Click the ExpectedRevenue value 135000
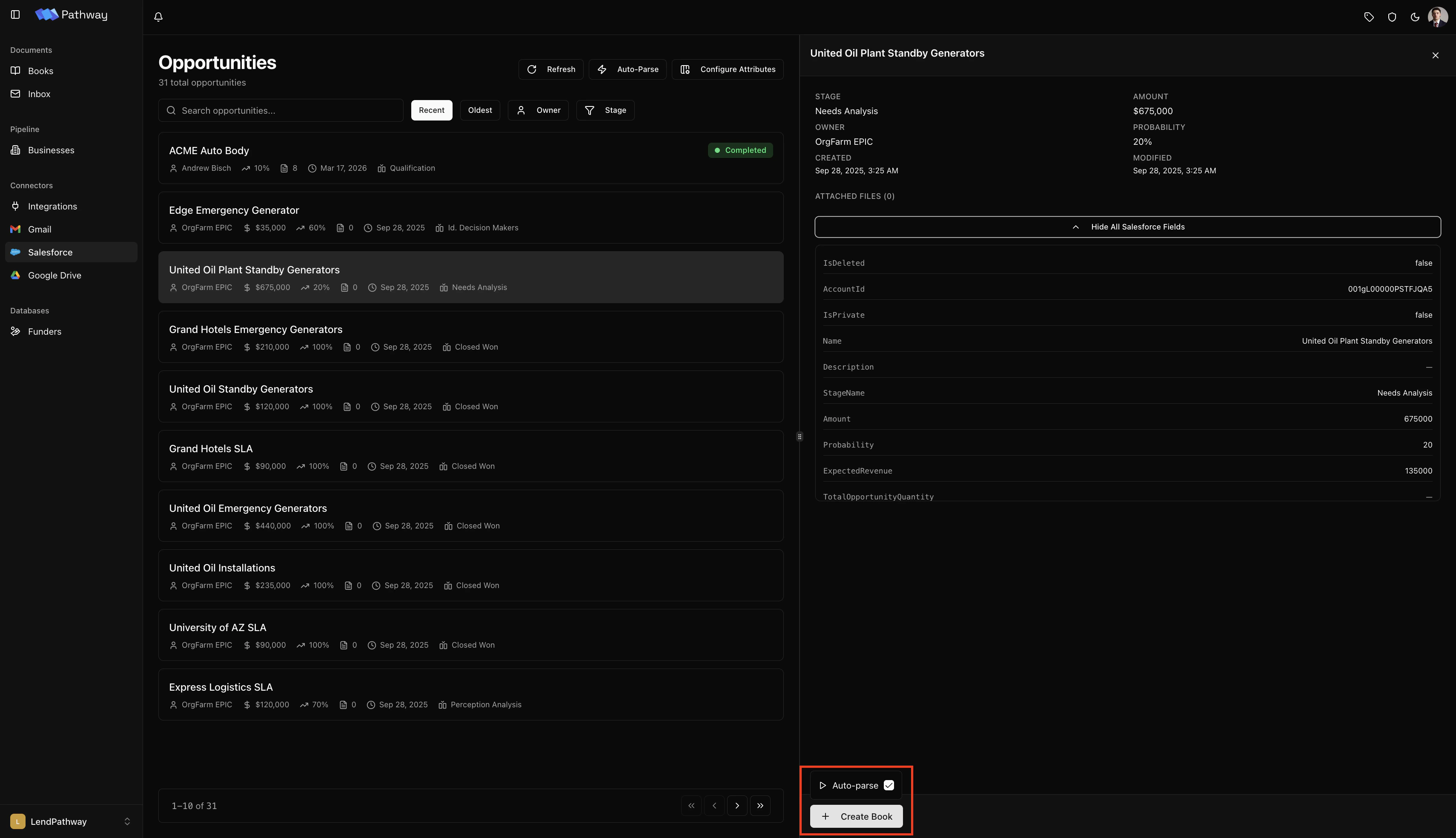This screenshot has width=1456, height=838. pyautogui.click(x=1418, y=471)
